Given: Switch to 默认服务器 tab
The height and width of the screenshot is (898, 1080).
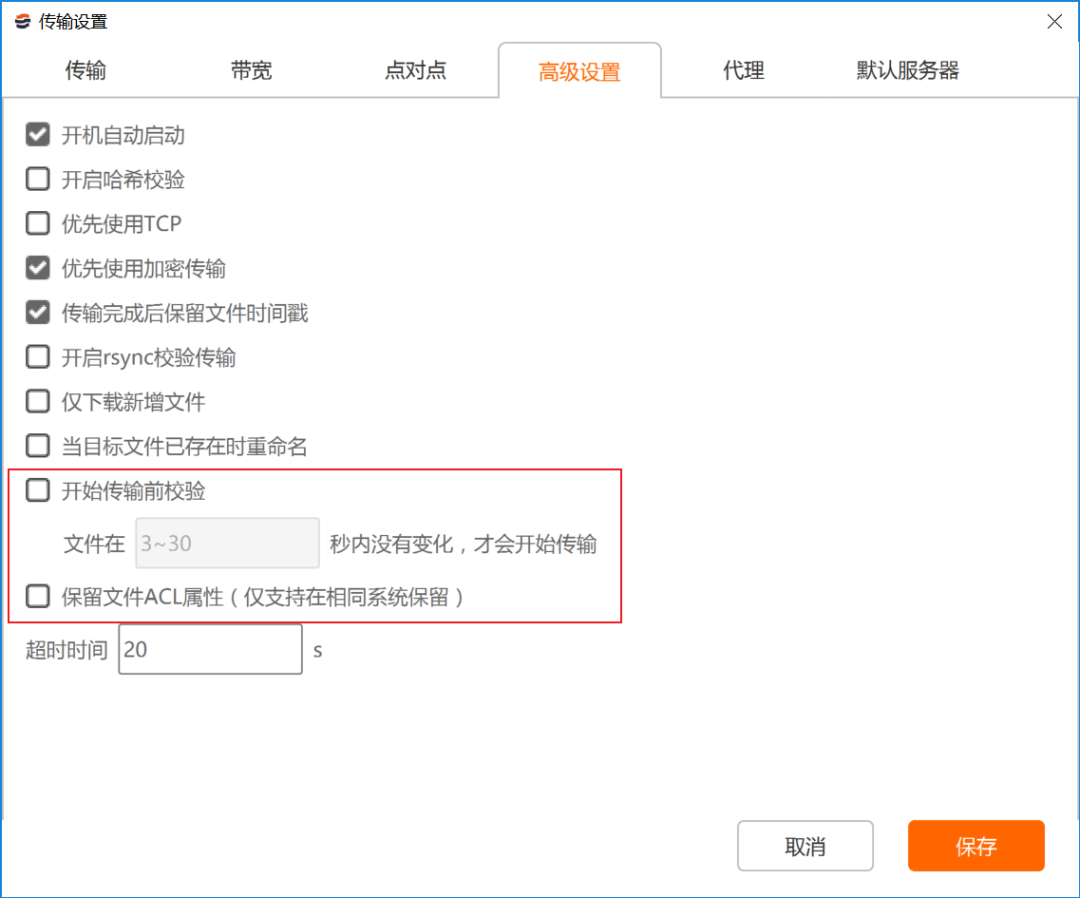Looking at the screenshot, I should coord(907,70).
